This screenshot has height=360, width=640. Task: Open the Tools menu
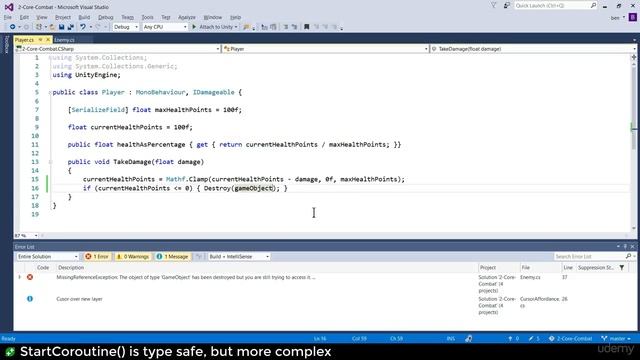click(147, 17)
